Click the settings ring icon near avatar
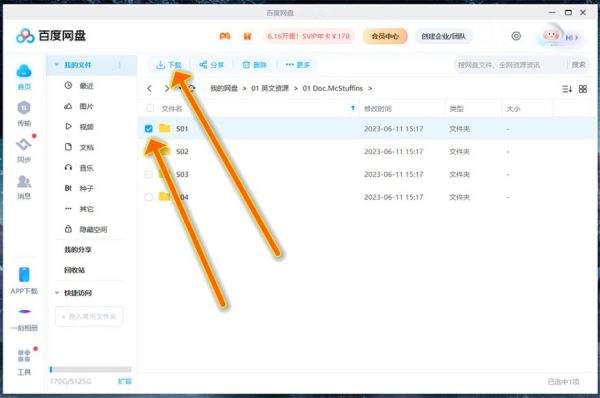The width and height of the screenshot is (600, 398). 516,36
